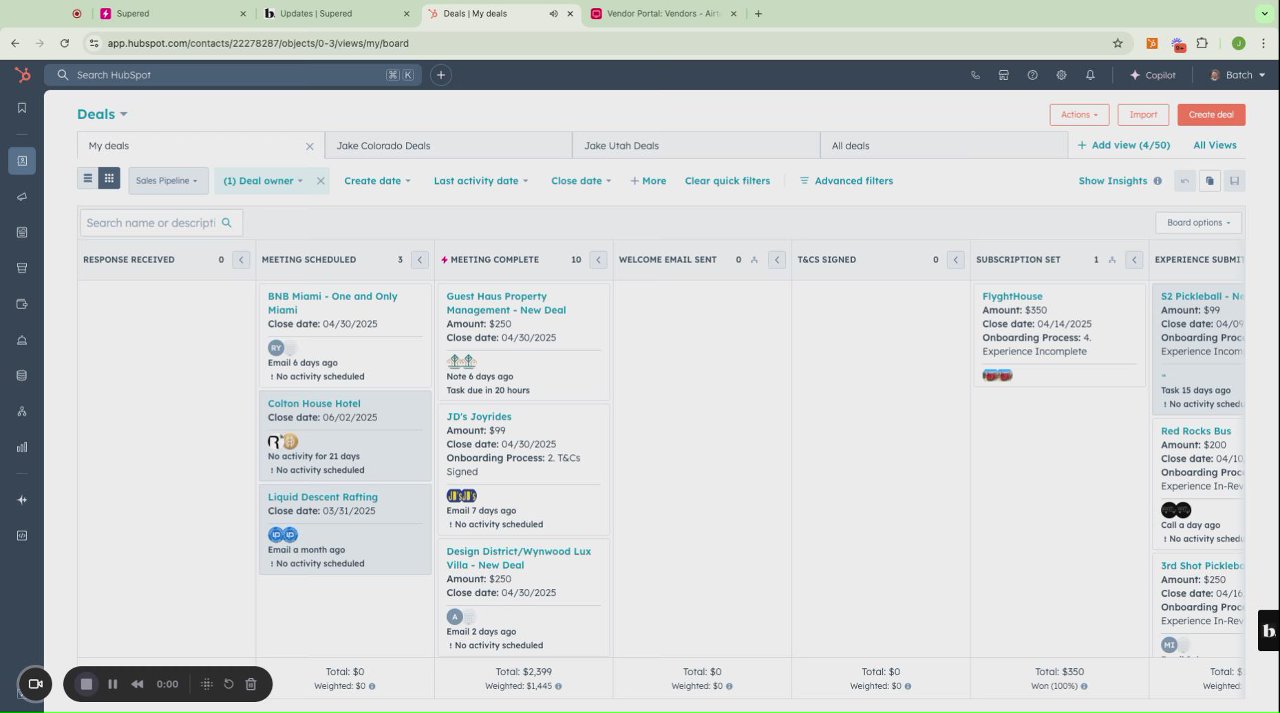The width and height of the screenshot is (1280, 713).
Task: Click Clear quick filters
Action: (x=727, y=181)
